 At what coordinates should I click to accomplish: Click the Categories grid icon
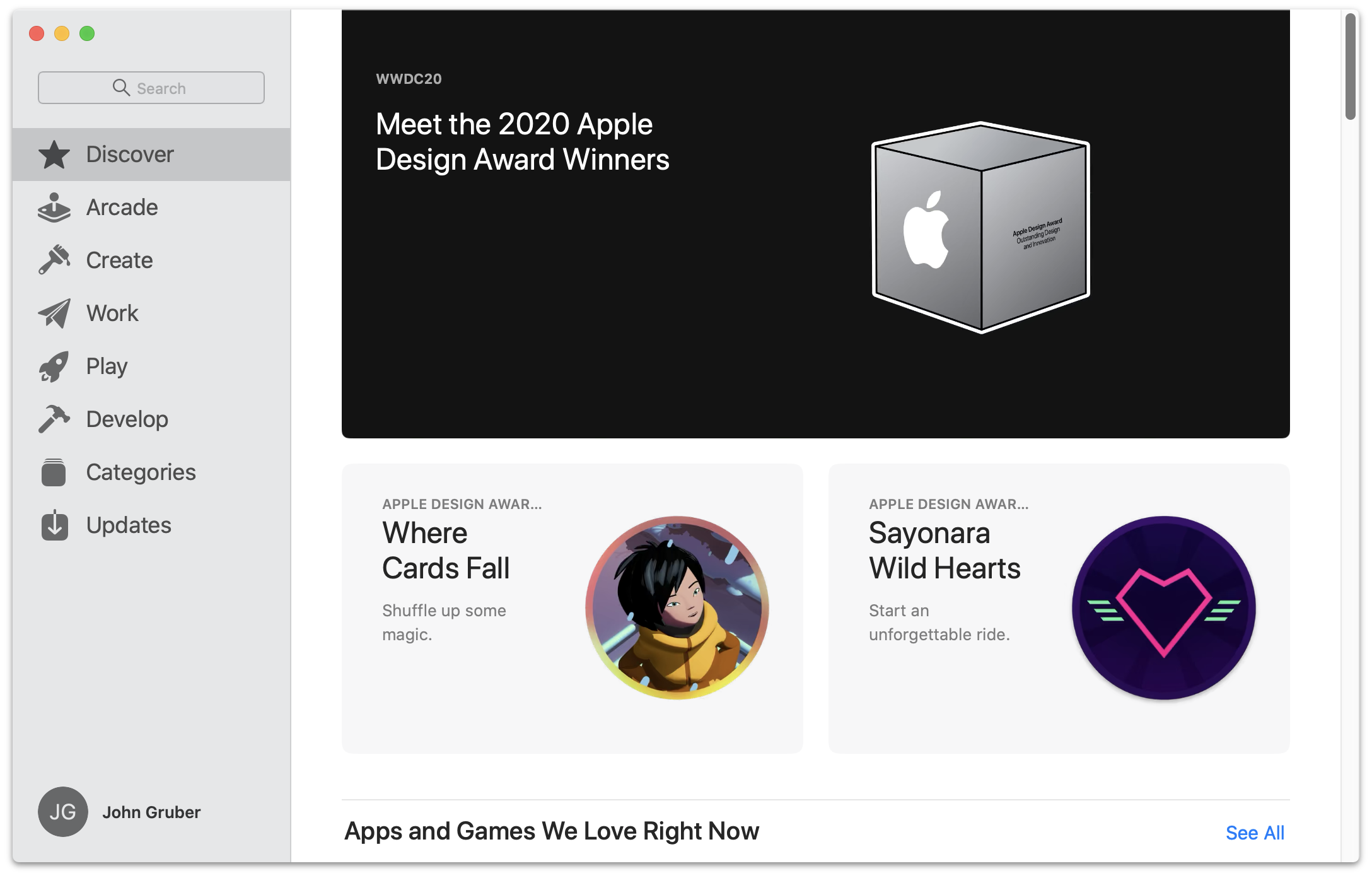point(54,470)
